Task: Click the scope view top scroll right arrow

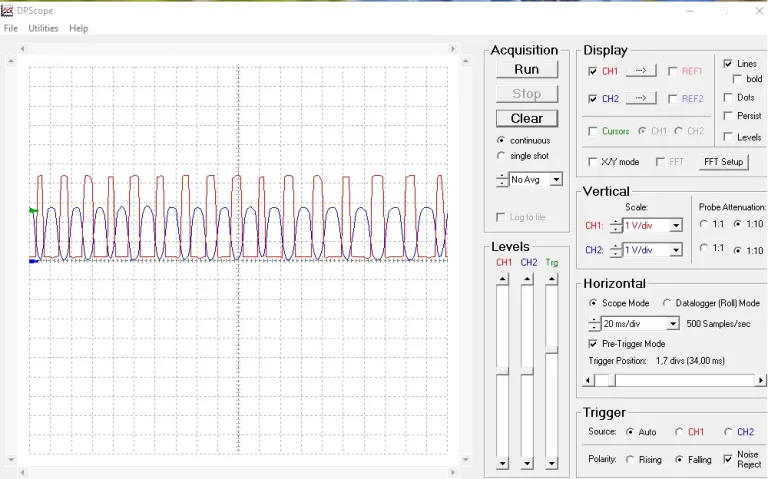Action: (x=453, y=48)
